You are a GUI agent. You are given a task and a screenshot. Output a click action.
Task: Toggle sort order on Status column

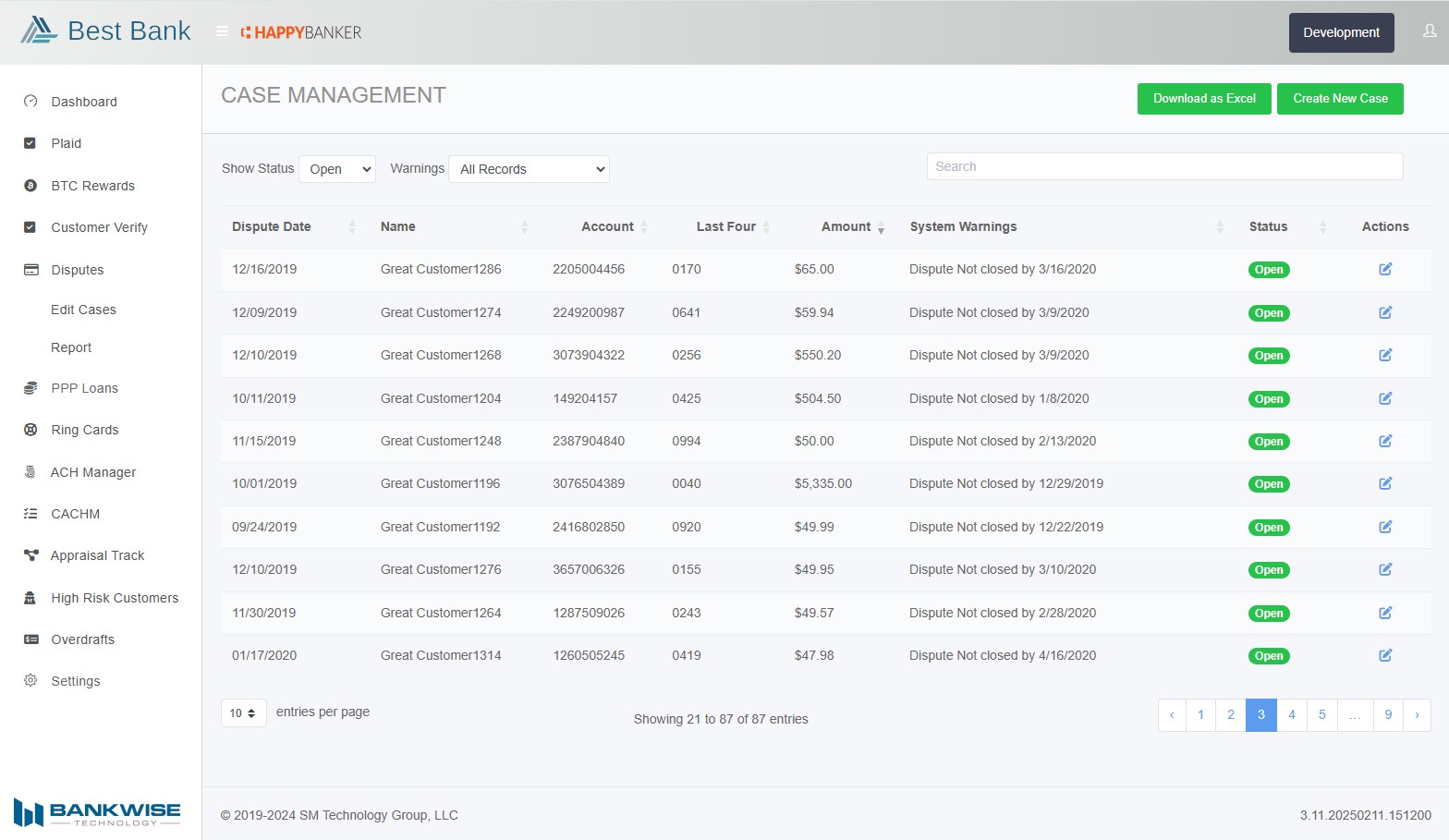(x=1268, y=226)
